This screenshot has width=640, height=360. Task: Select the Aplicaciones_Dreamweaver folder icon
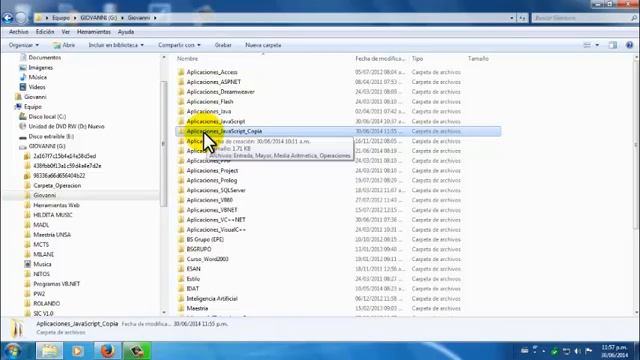coord(181,92)
